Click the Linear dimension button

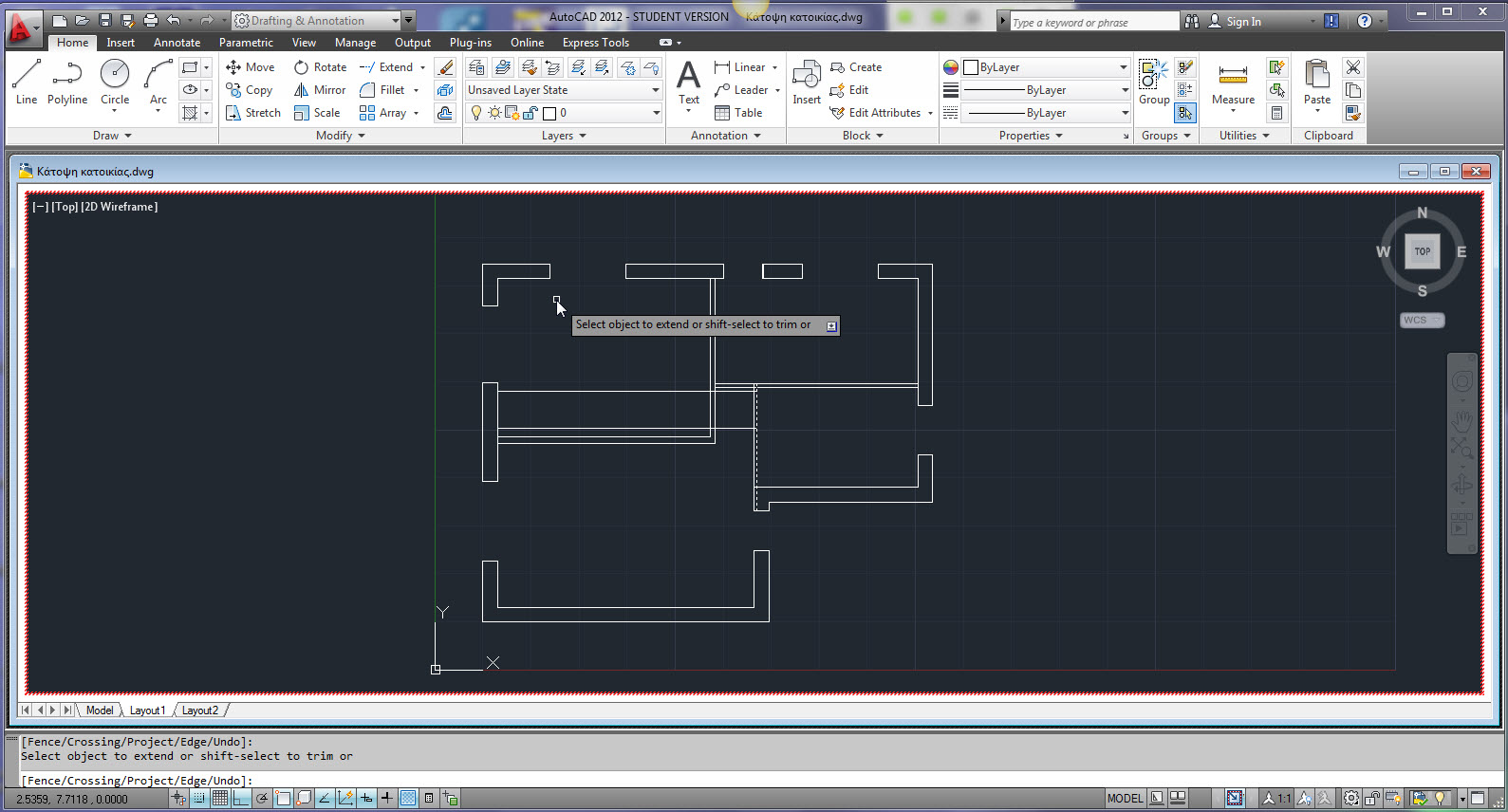tap(740, 67)
